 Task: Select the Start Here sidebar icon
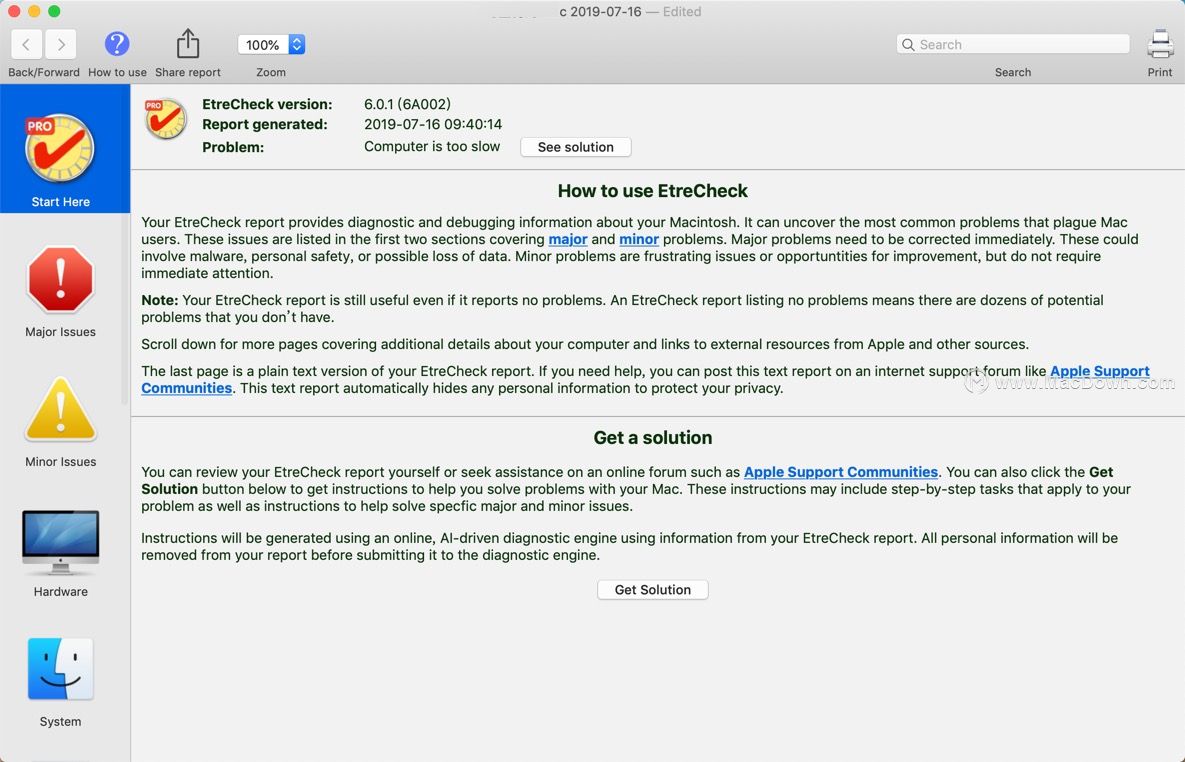tap(60, 150)
